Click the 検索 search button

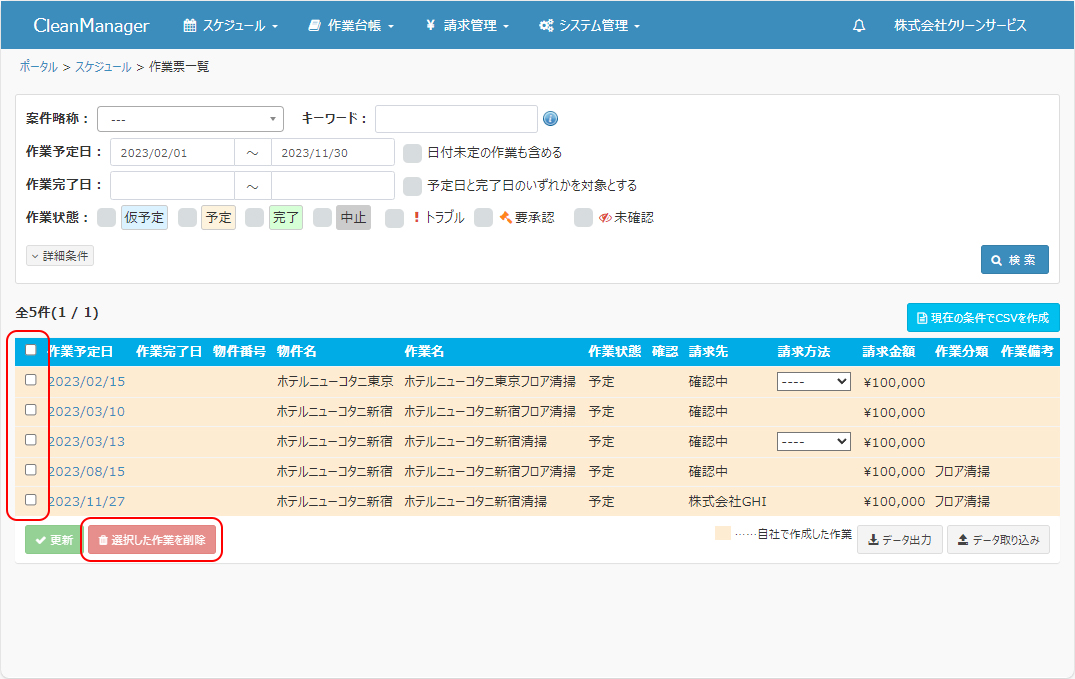(x=1014, y=260)
